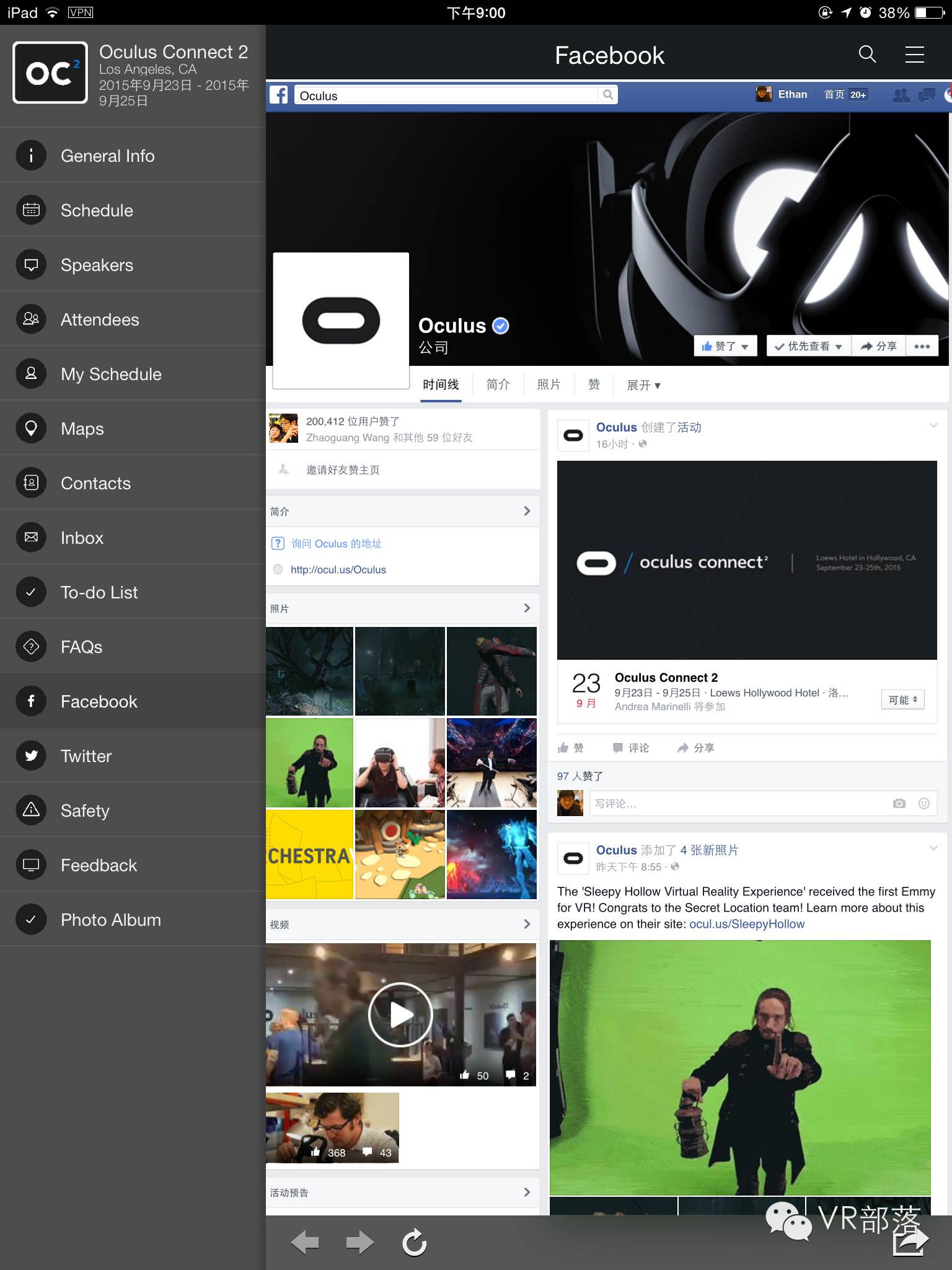Open General Info from sidebar

(x=133, y=155)
